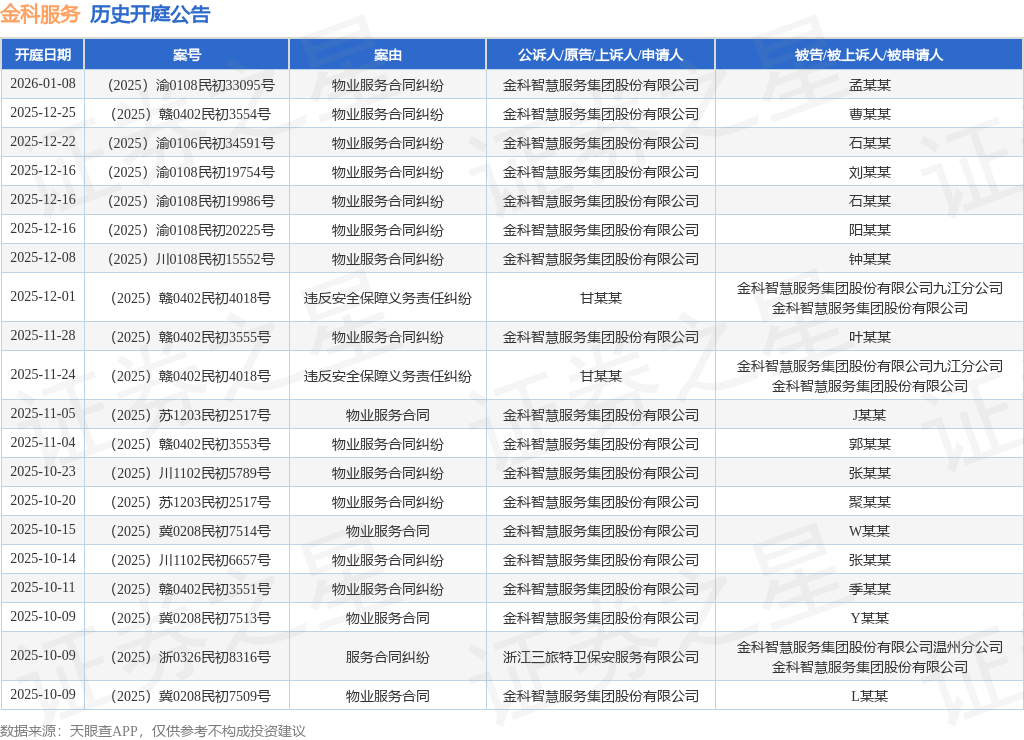Click date cell 2026-01-08
This screenshot has height=740, width=1024.
43,84
